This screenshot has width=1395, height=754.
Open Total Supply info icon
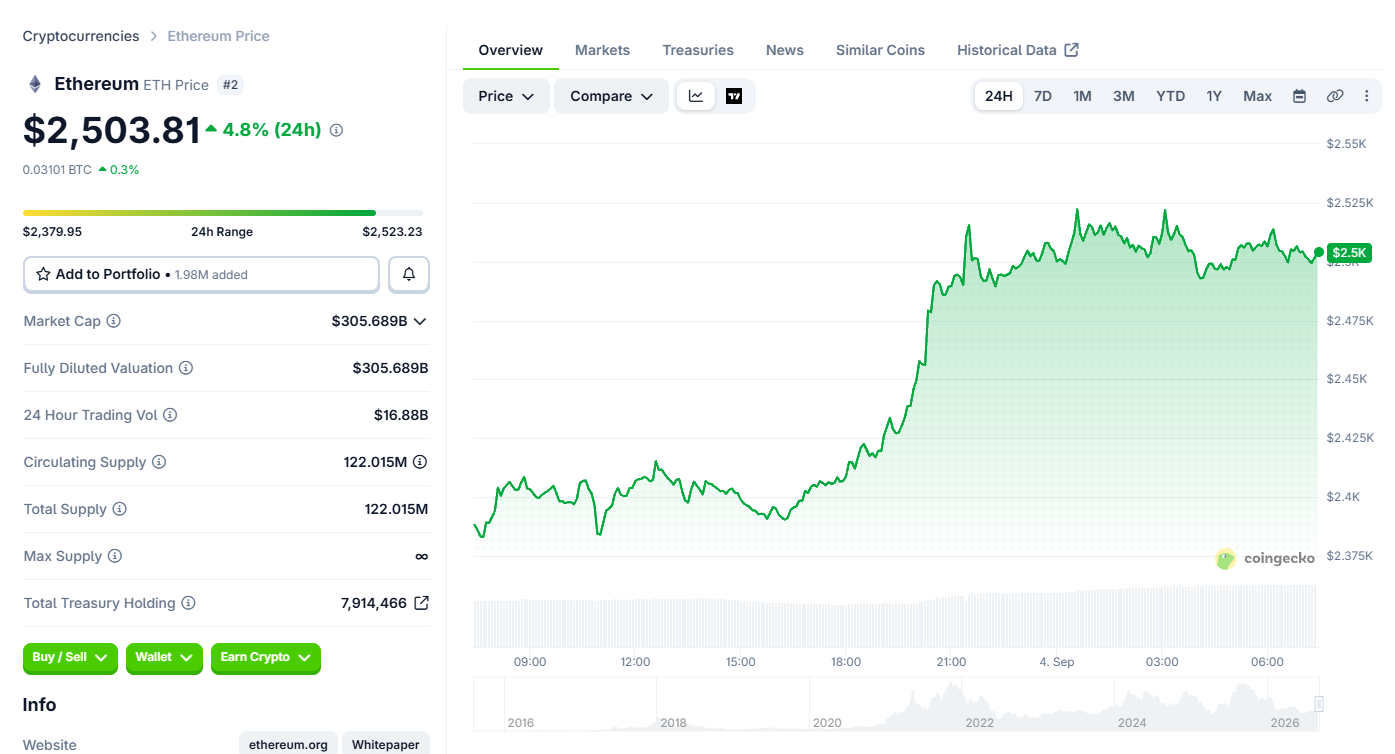119,509
